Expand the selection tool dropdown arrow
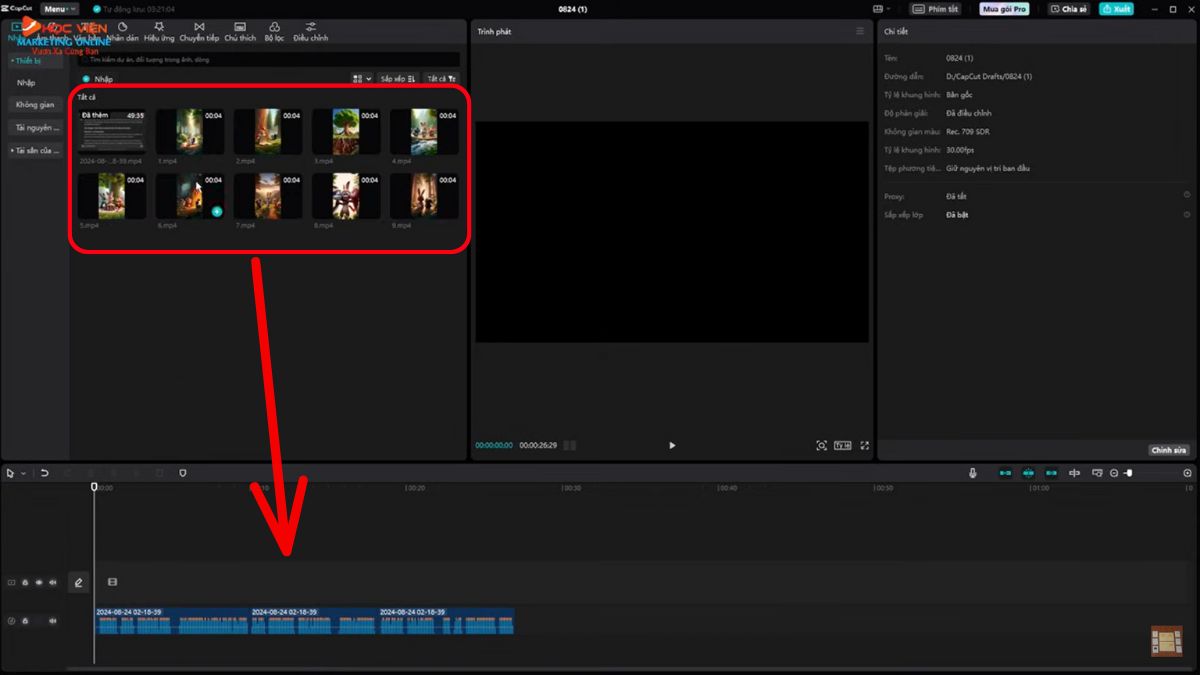The height and width of the screenshot is (675, 1200). click(x=23, y=473)
